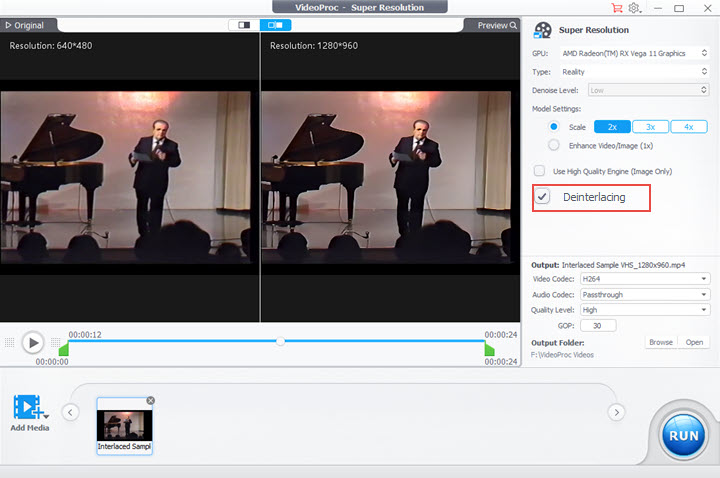Open Add Media dropdown arrow

(x=46, y=416)
